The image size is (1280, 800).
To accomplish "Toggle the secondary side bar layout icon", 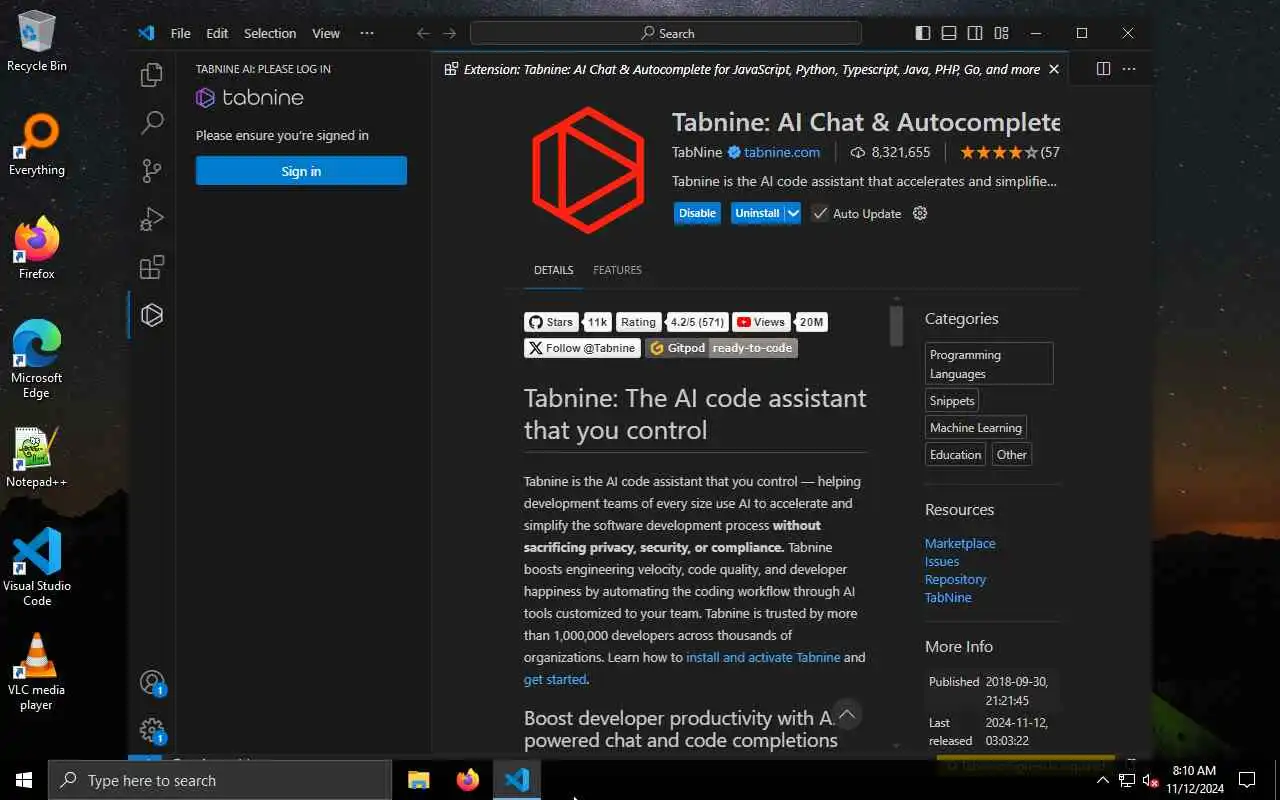I will [x=975, y=33].
